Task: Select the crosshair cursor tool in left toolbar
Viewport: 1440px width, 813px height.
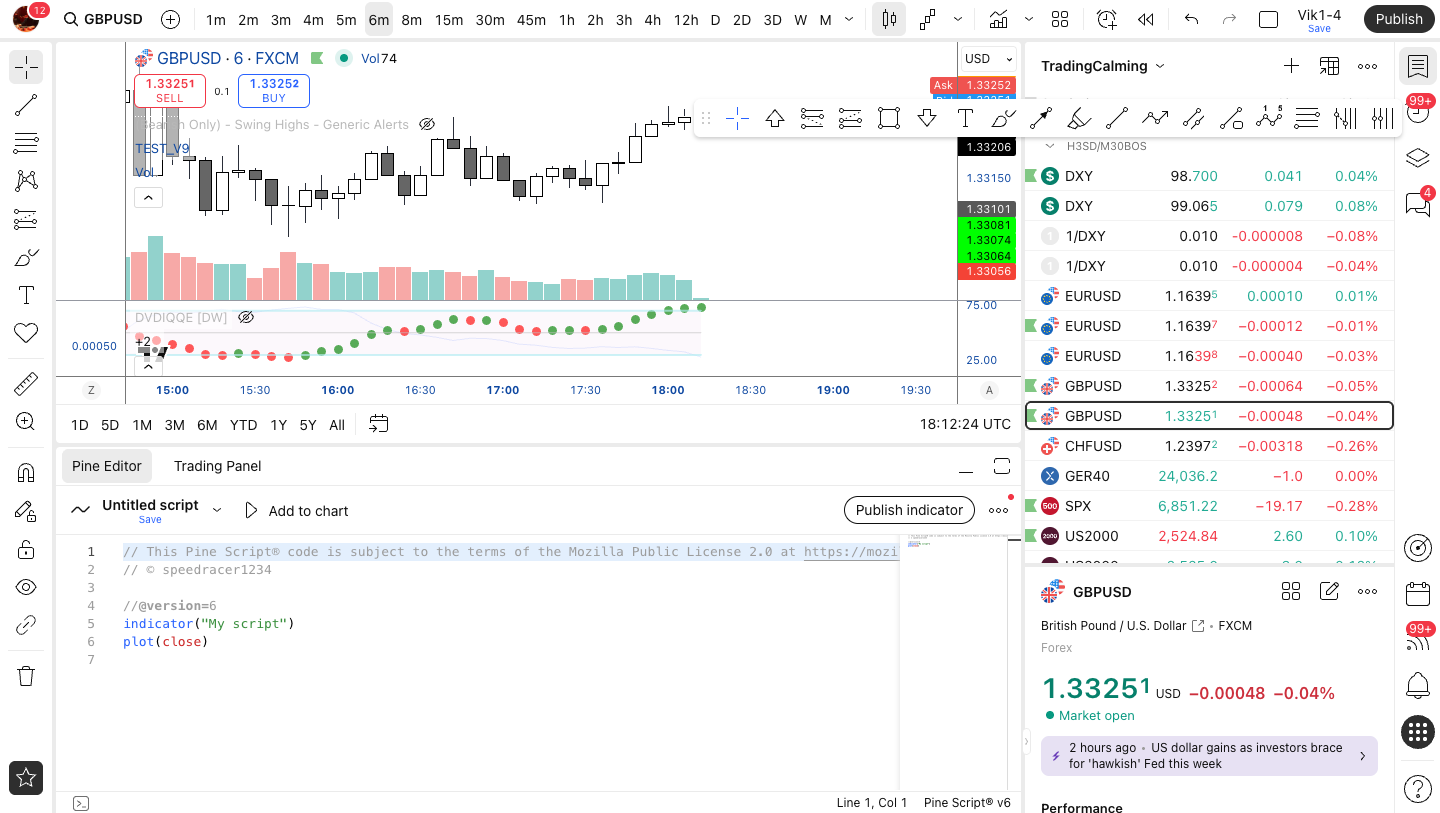Action: tap(26, 67)
